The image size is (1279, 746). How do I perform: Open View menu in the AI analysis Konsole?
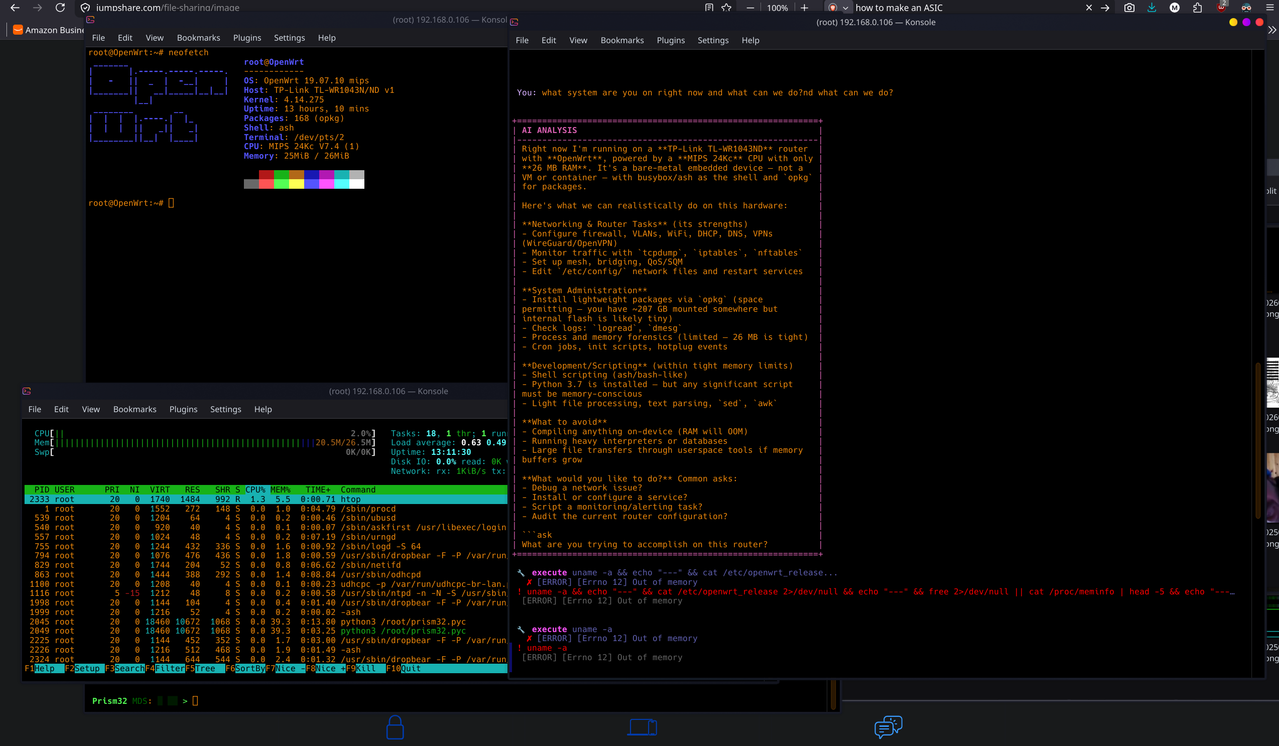(578, 40)
